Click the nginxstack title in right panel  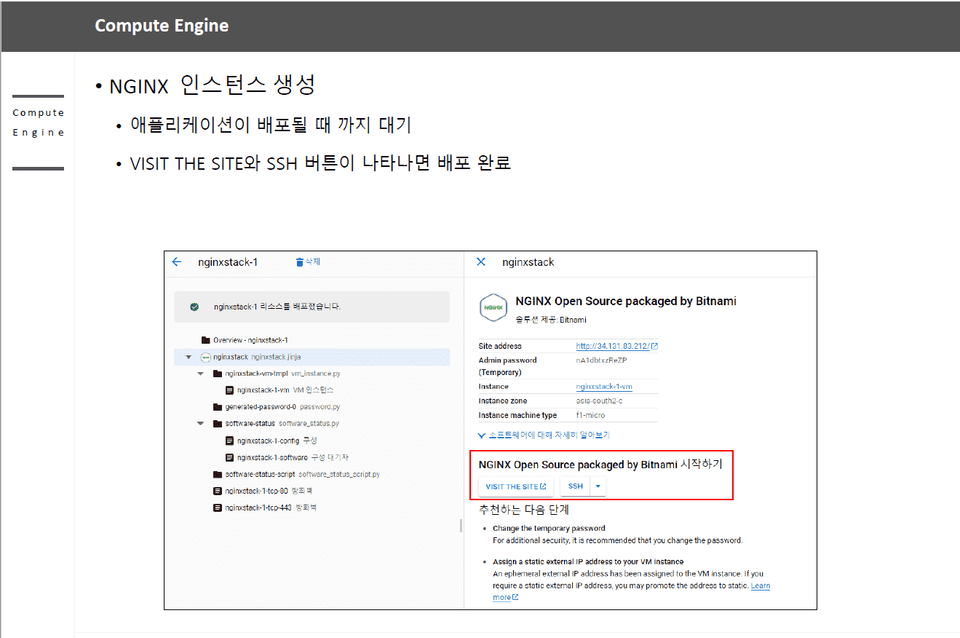(x=528, y=262)
